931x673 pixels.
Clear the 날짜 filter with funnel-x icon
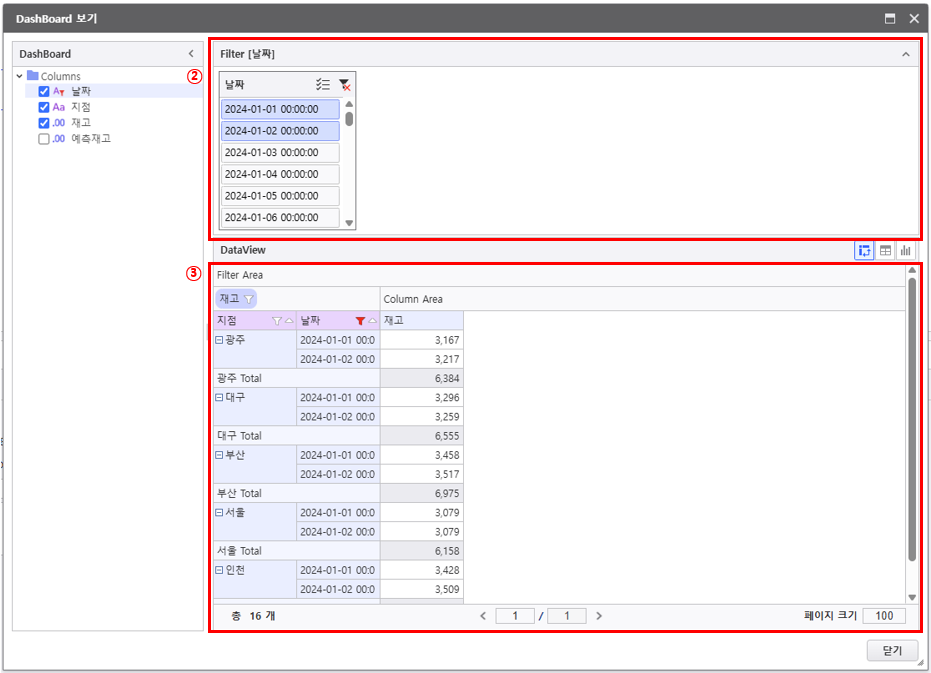click(x=344, y=85)
